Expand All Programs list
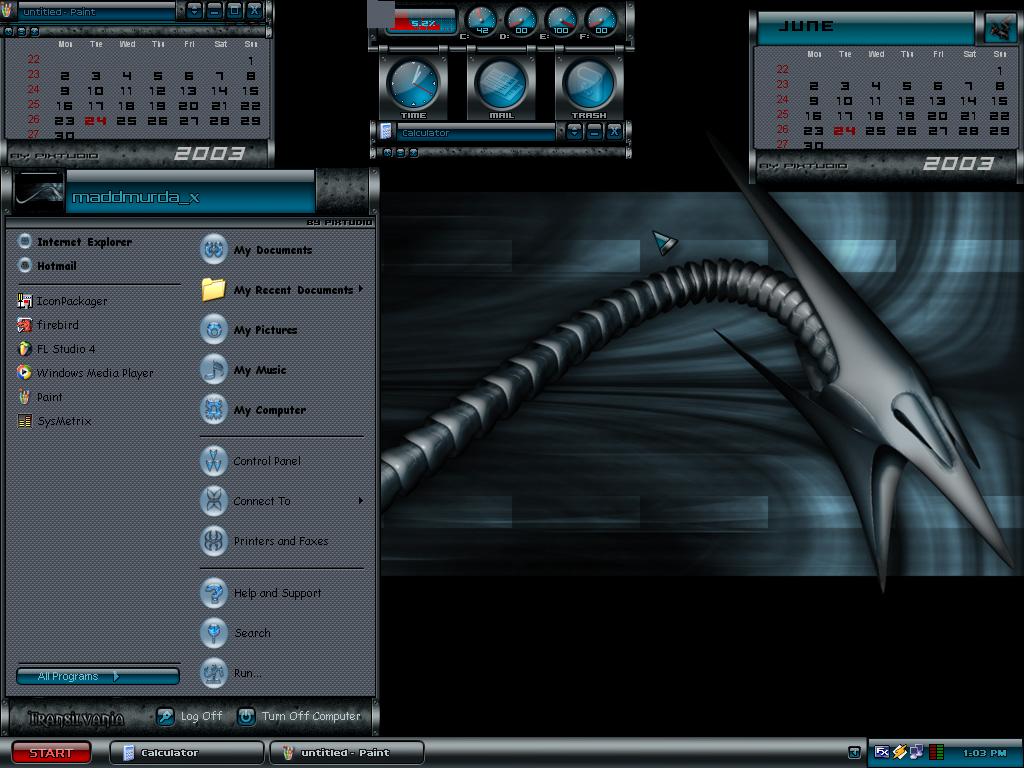This screenshot has height=768, width=1024. pos(98,676)
